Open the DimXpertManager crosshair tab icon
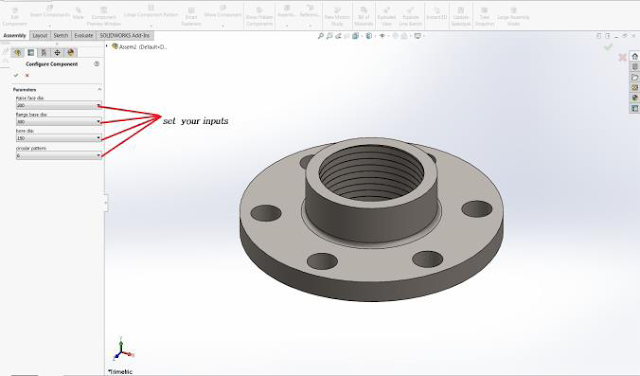640x376 pixels. click(57, 53)
